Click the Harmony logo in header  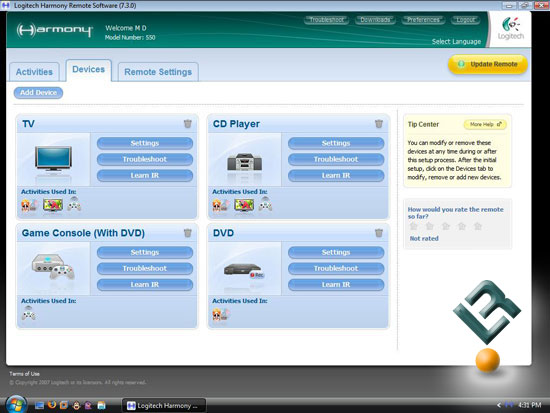tap(55, 30)
